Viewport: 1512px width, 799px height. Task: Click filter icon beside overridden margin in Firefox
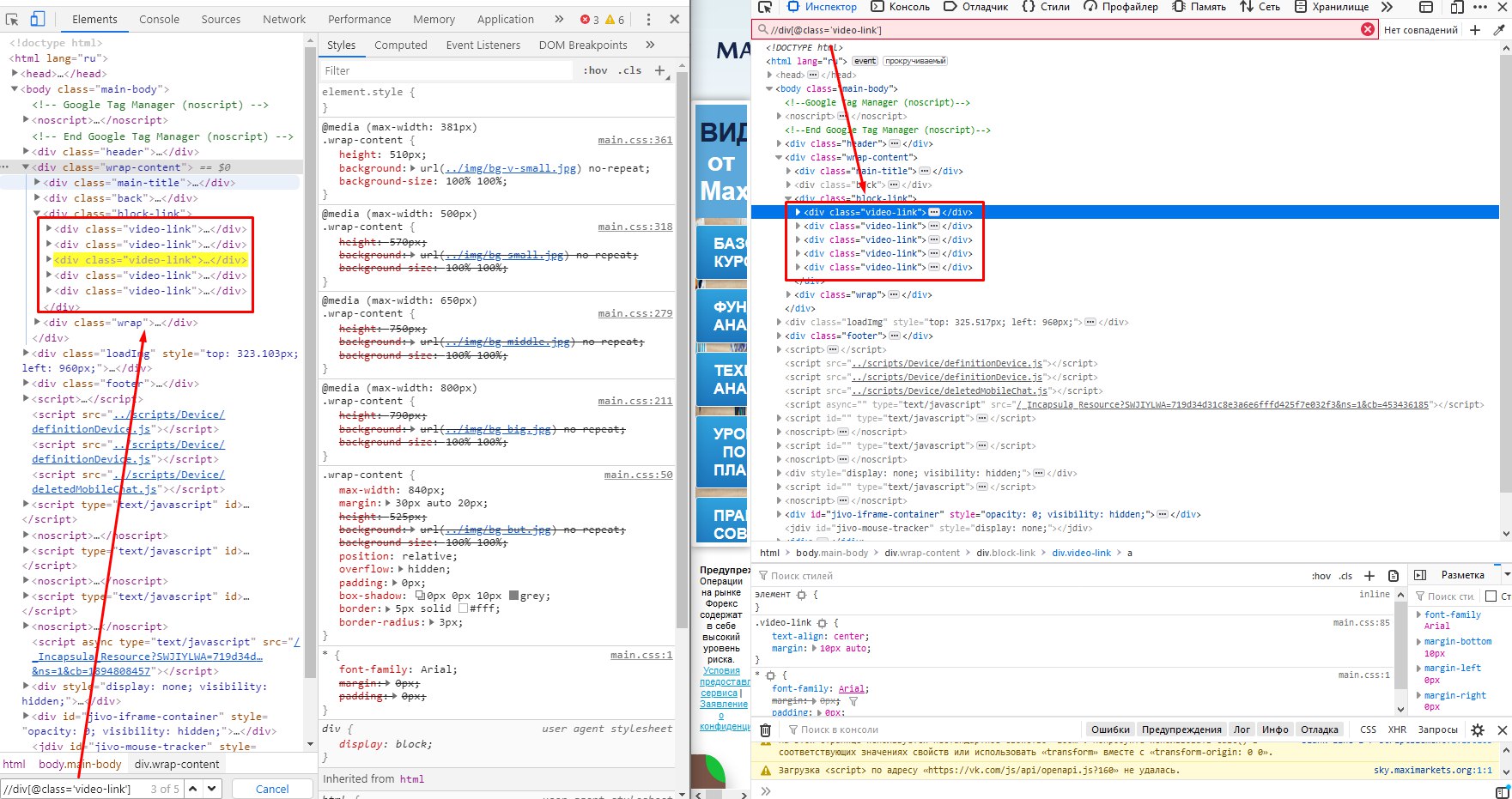tap(853, 701)
